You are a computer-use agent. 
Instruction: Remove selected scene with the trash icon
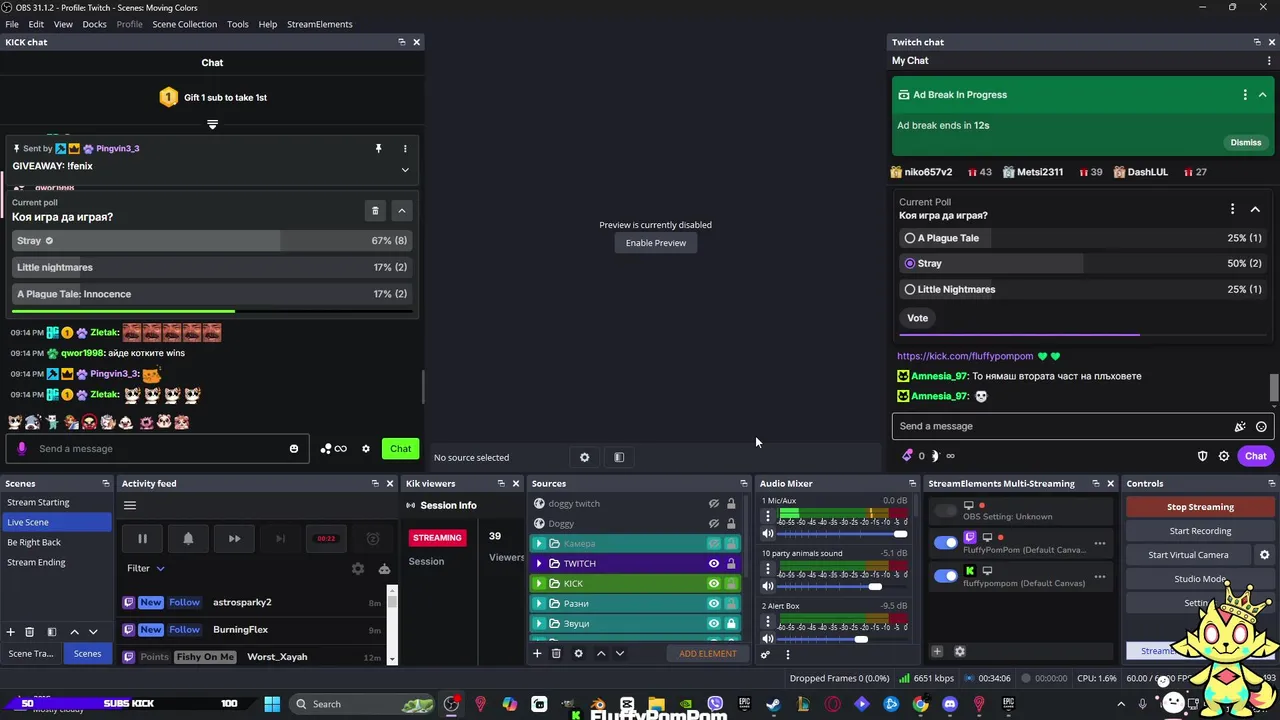coord(30,632)
